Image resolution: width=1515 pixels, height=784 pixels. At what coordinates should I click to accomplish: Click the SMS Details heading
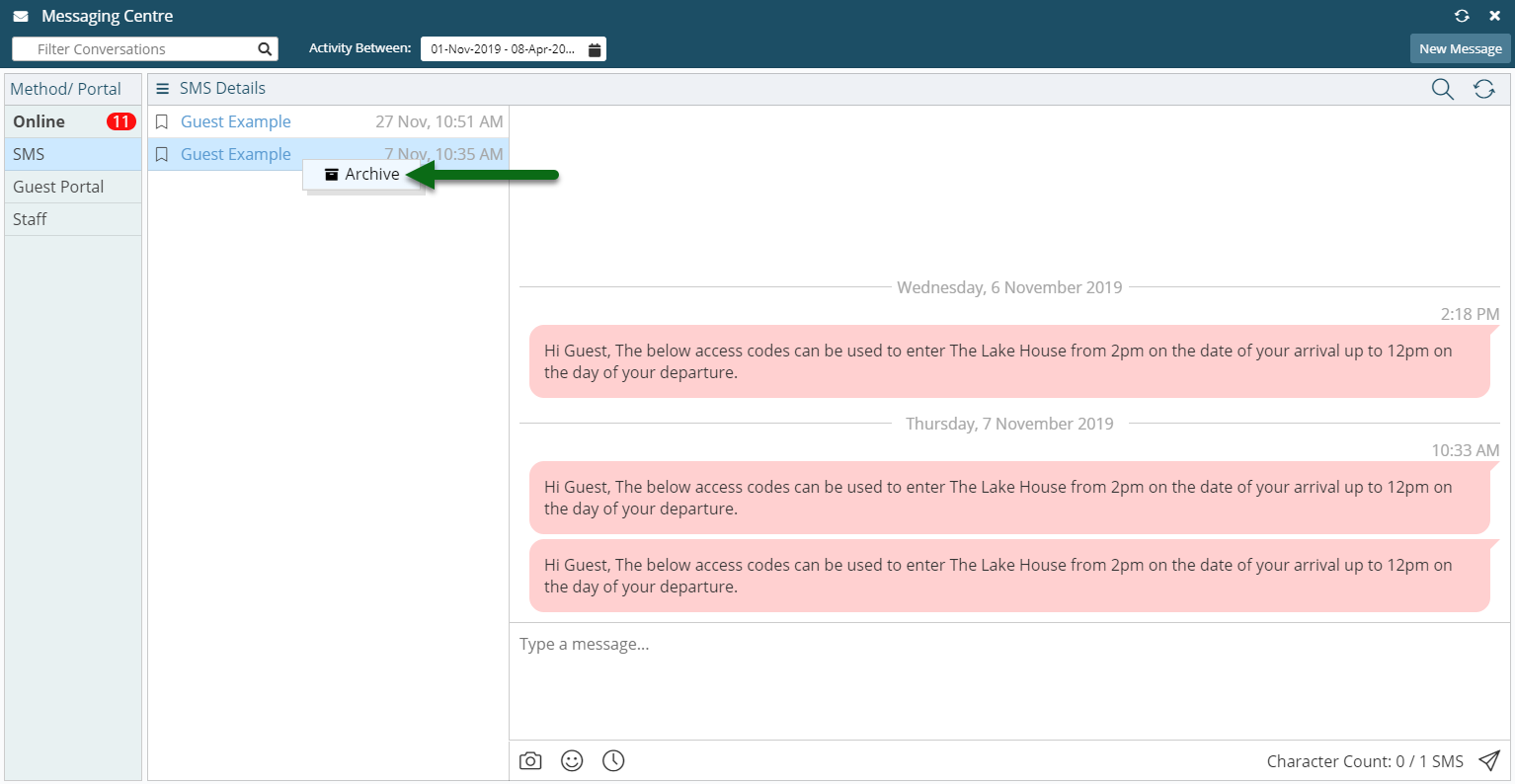(x=222, y=88)
